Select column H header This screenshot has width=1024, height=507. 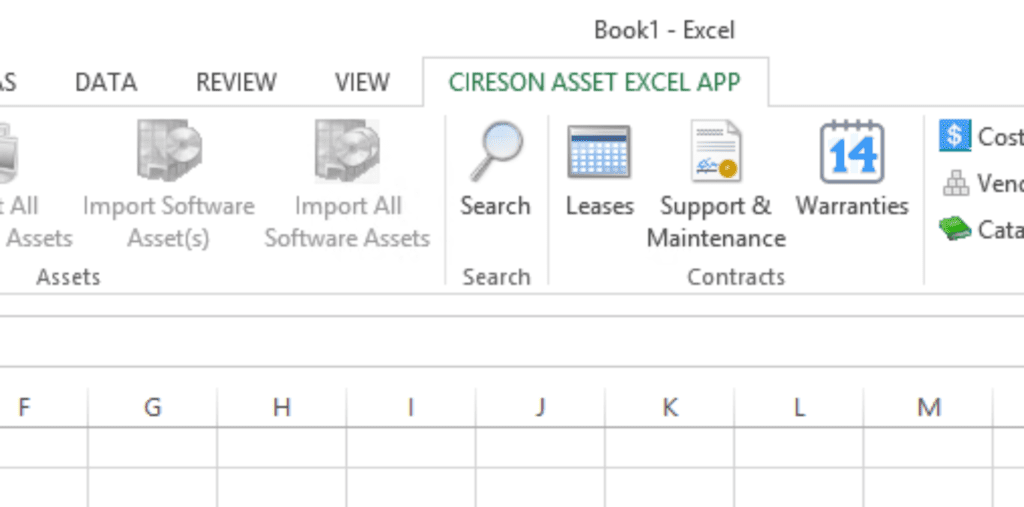(281, 407)
